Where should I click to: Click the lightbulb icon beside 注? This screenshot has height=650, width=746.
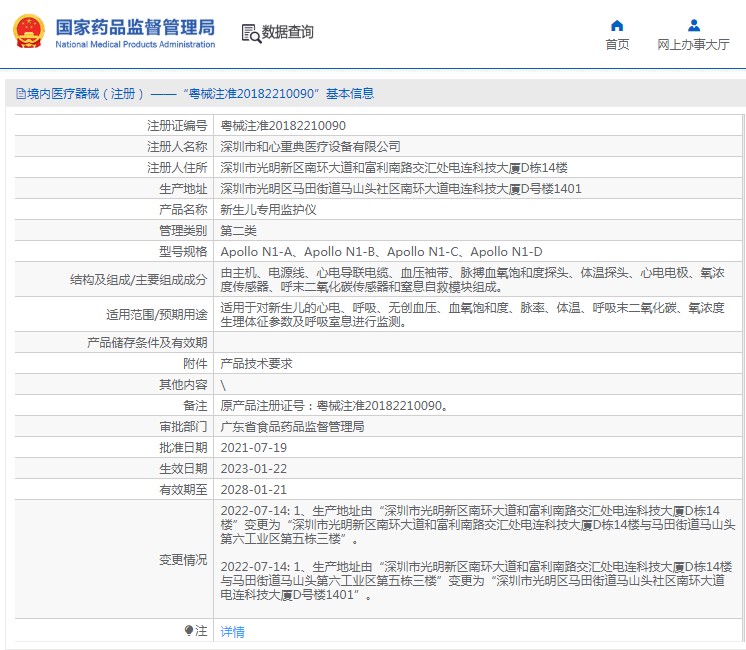[188, 630]
